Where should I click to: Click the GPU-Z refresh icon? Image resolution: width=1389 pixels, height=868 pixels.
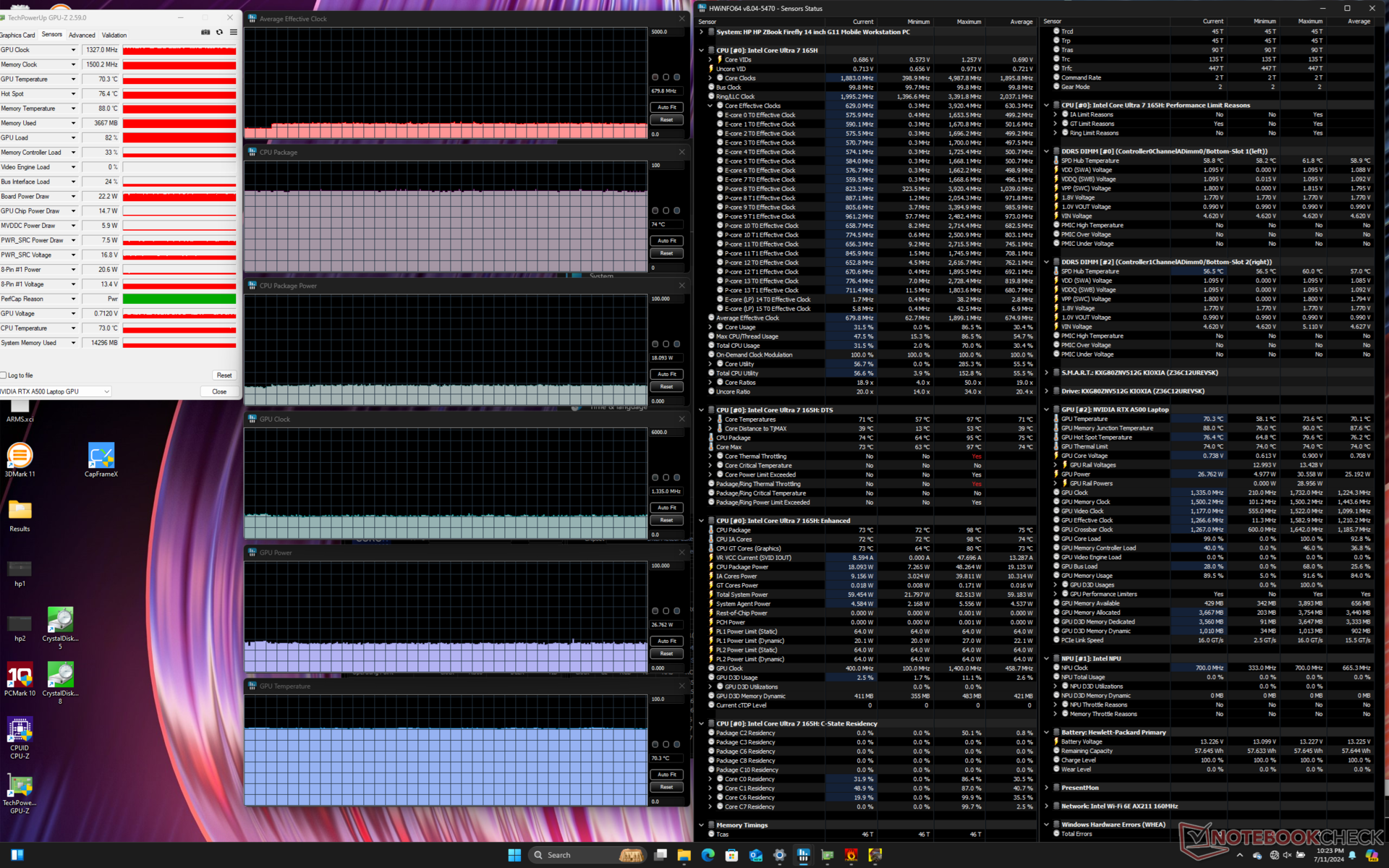tap(220, 33)
